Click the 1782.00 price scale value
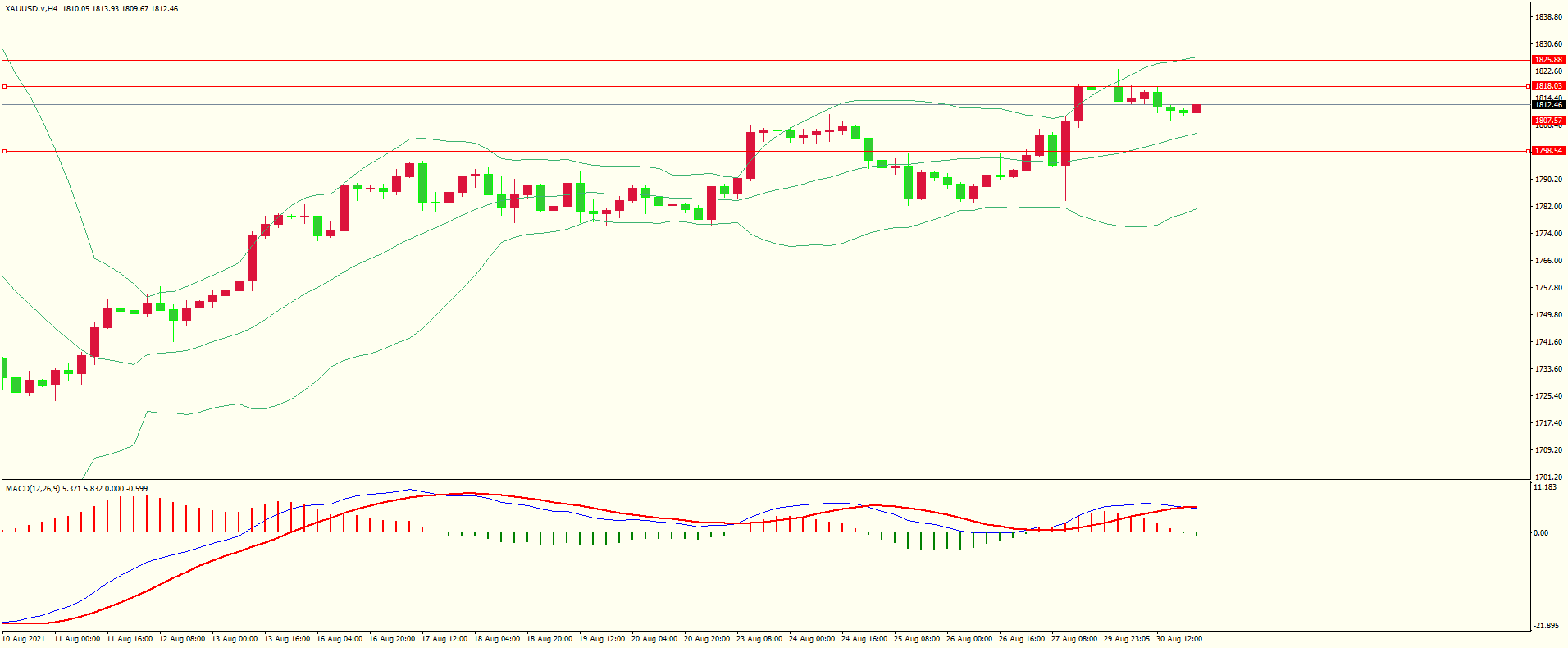 tap(1548, 207)
